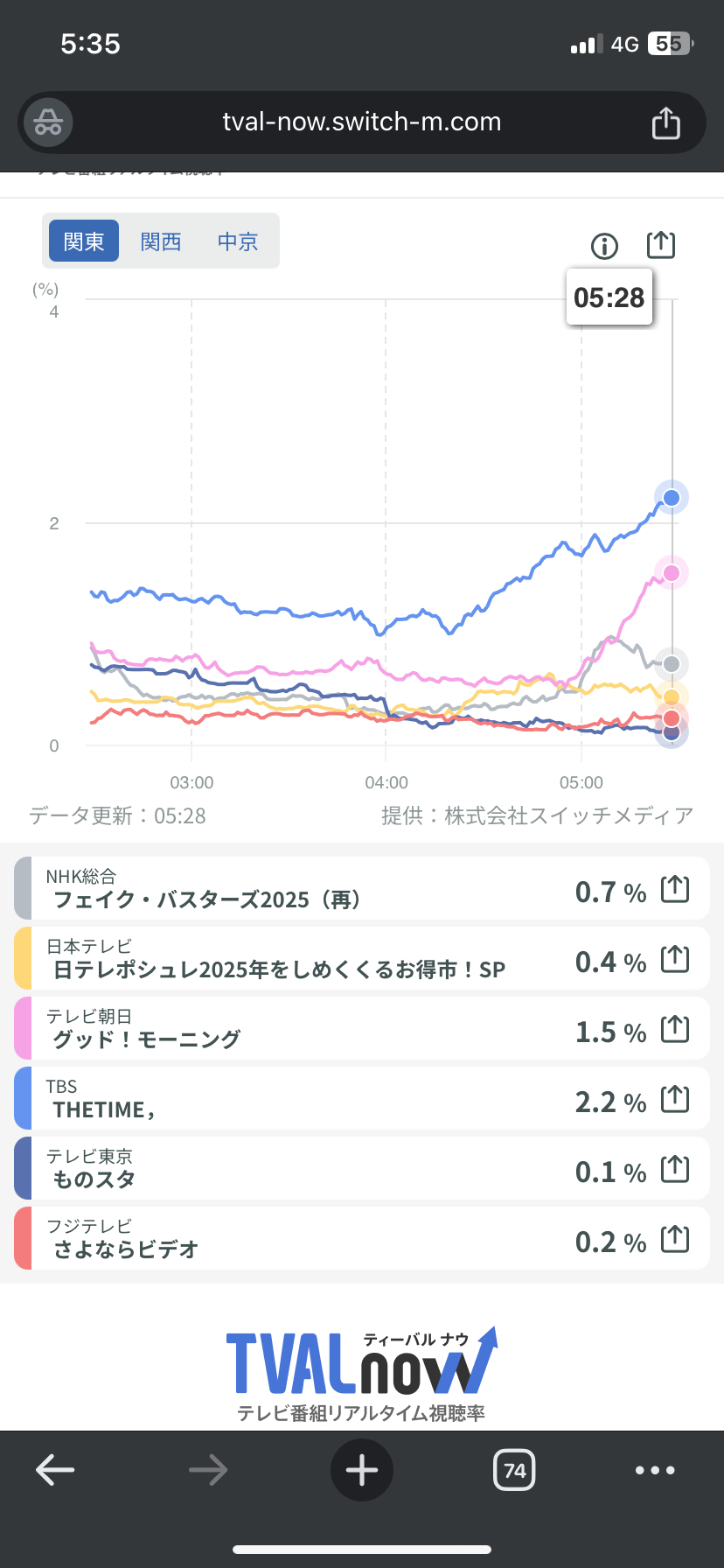Tap the TBS blue data point
The height and width of the screenshot is (1568, 724).
tap(672, 498)
